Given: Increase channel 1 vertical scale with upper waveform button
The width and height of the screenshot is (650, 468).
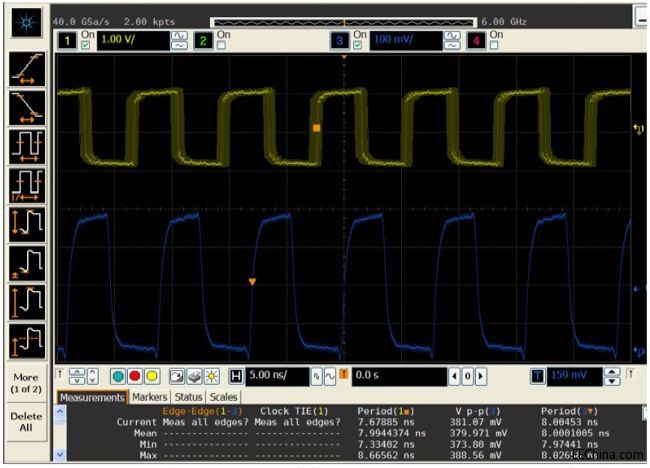Looking at the screenshot, I should pyautogui.click(x=179, y=36).
